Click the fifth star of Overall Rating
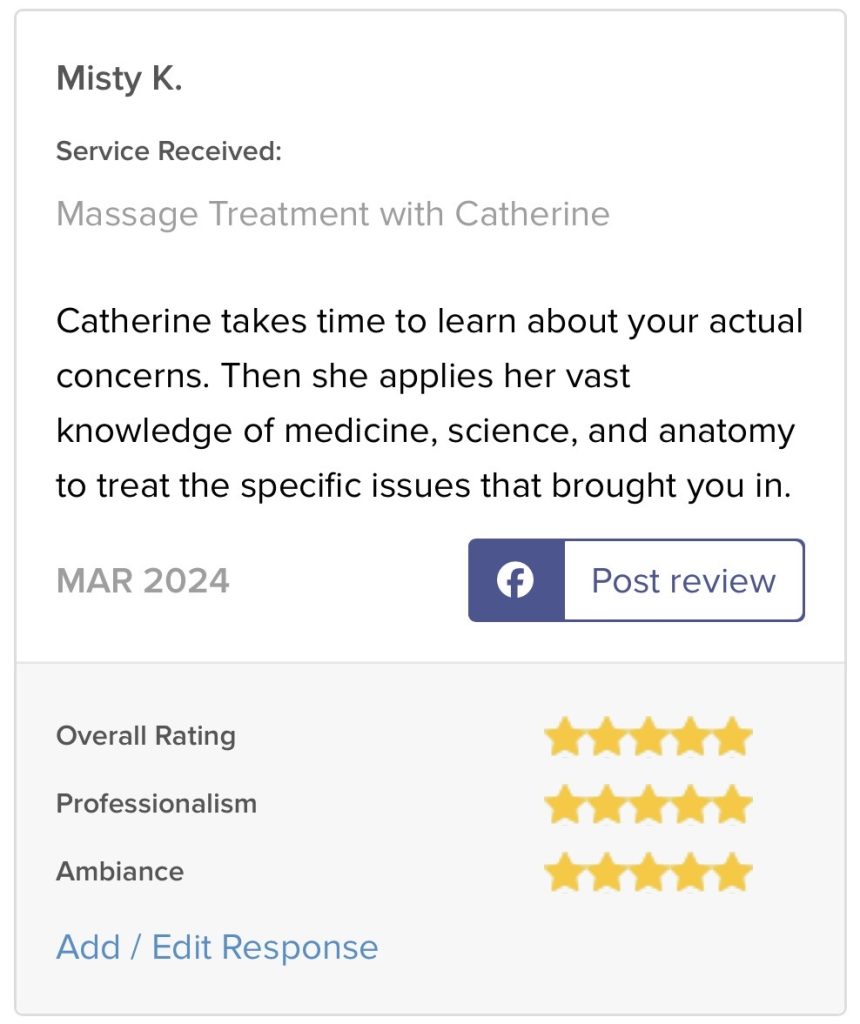 coord(733,737)
